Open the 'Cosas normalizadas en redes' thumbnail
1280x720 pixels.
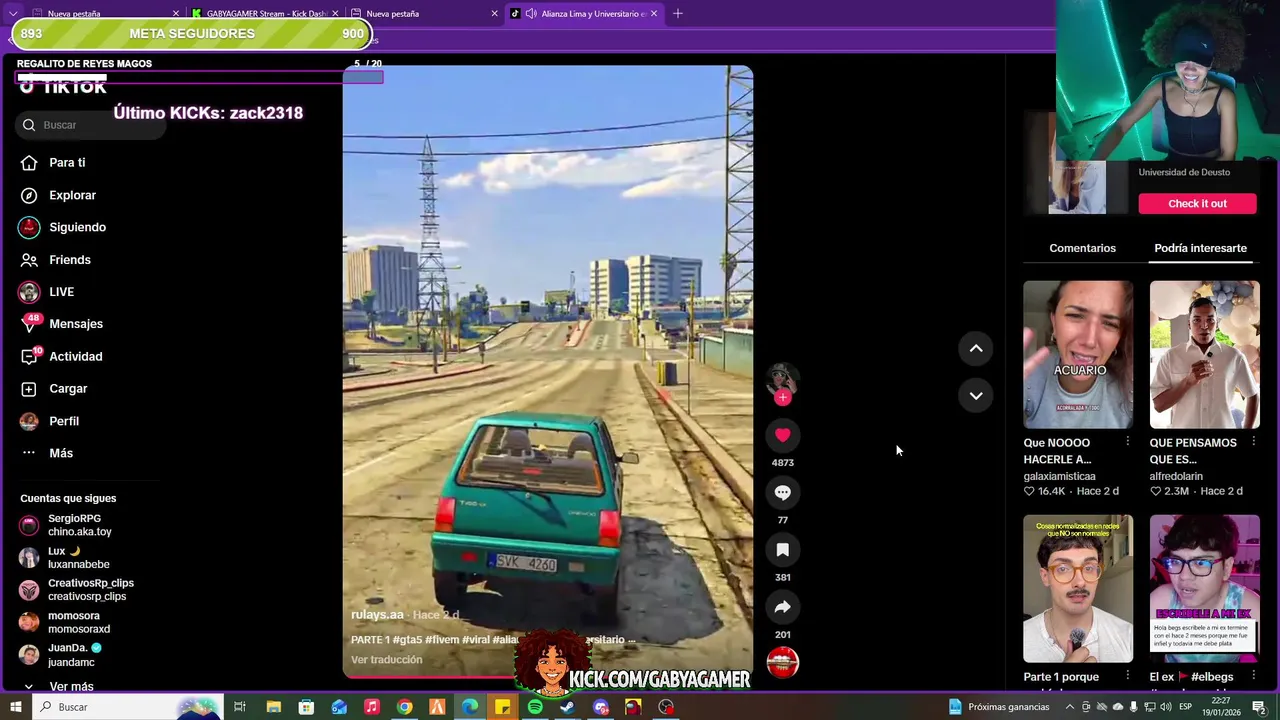tap(1078, 589)
